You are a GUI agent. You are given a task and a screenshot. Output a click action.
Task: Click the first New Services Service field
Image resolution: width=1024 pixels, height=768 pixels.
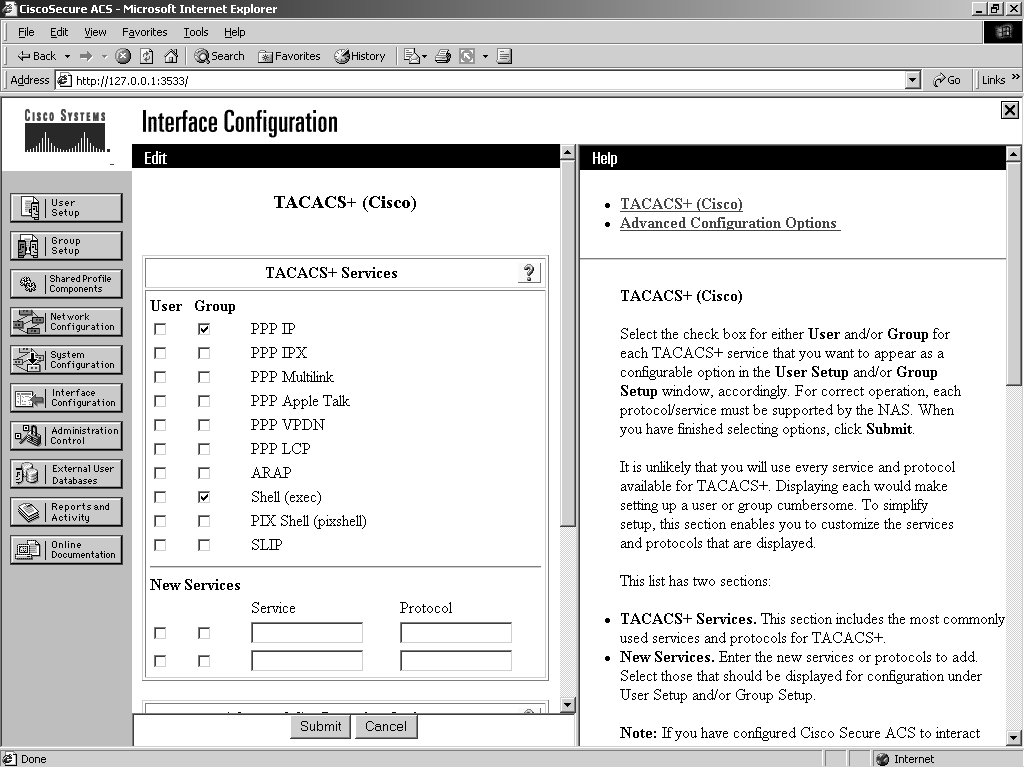307,633
